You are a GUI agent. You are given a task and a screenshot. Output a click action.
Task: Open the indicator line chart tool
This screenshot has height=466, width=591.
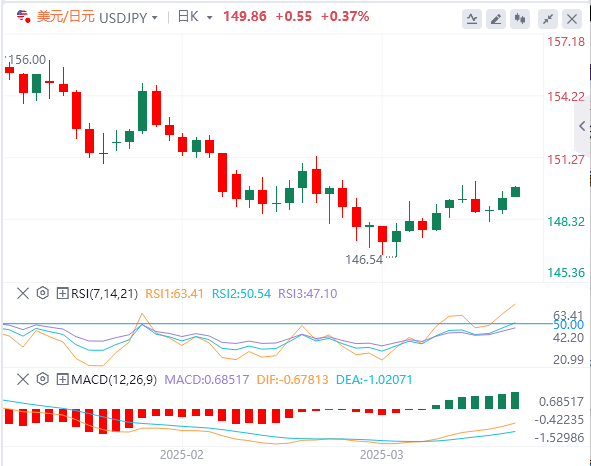pos(472,18)
